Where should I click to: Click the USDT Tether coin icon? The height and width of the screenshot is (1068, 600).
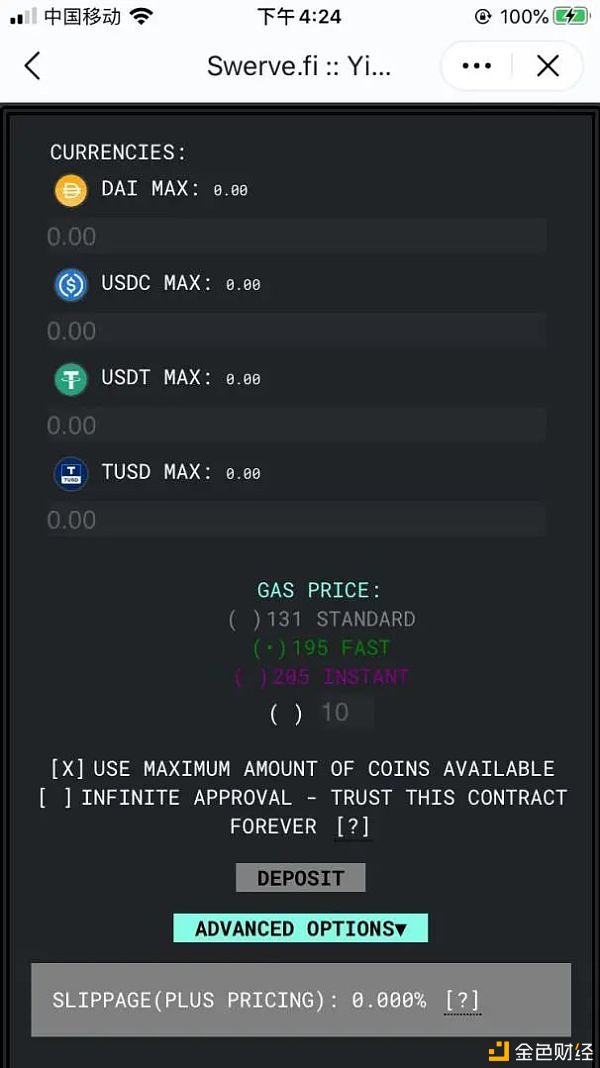pos(71,379)
